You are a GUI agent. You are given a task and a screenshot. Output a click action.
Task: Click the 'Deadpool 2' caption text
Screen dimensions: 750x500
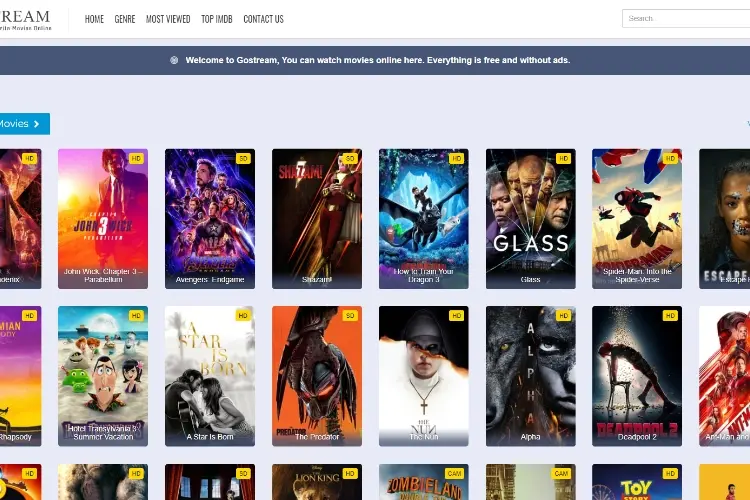pos(637,437)
